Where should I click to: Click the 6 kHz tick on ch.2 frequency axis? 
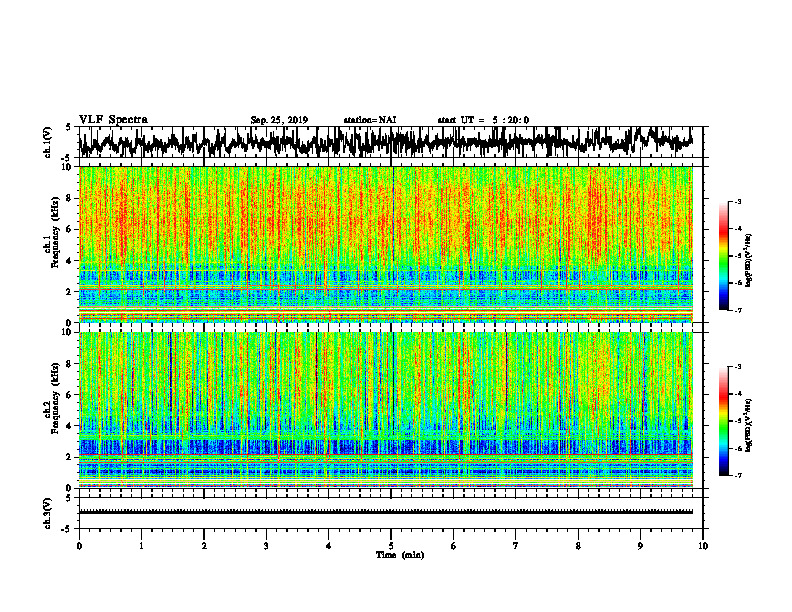69,395
